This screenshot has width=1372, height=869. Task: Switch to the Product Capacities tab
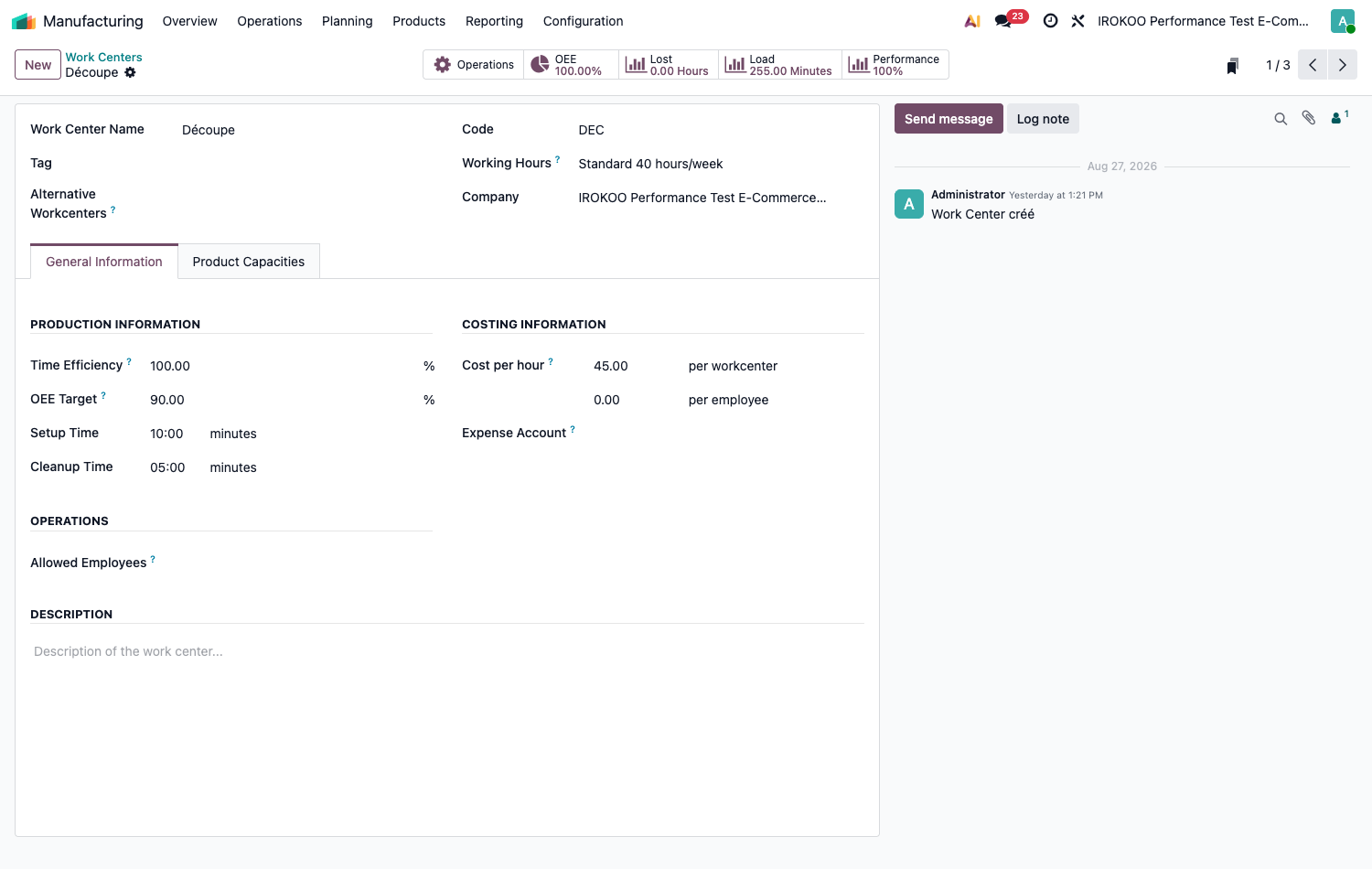tap(249, 262)
